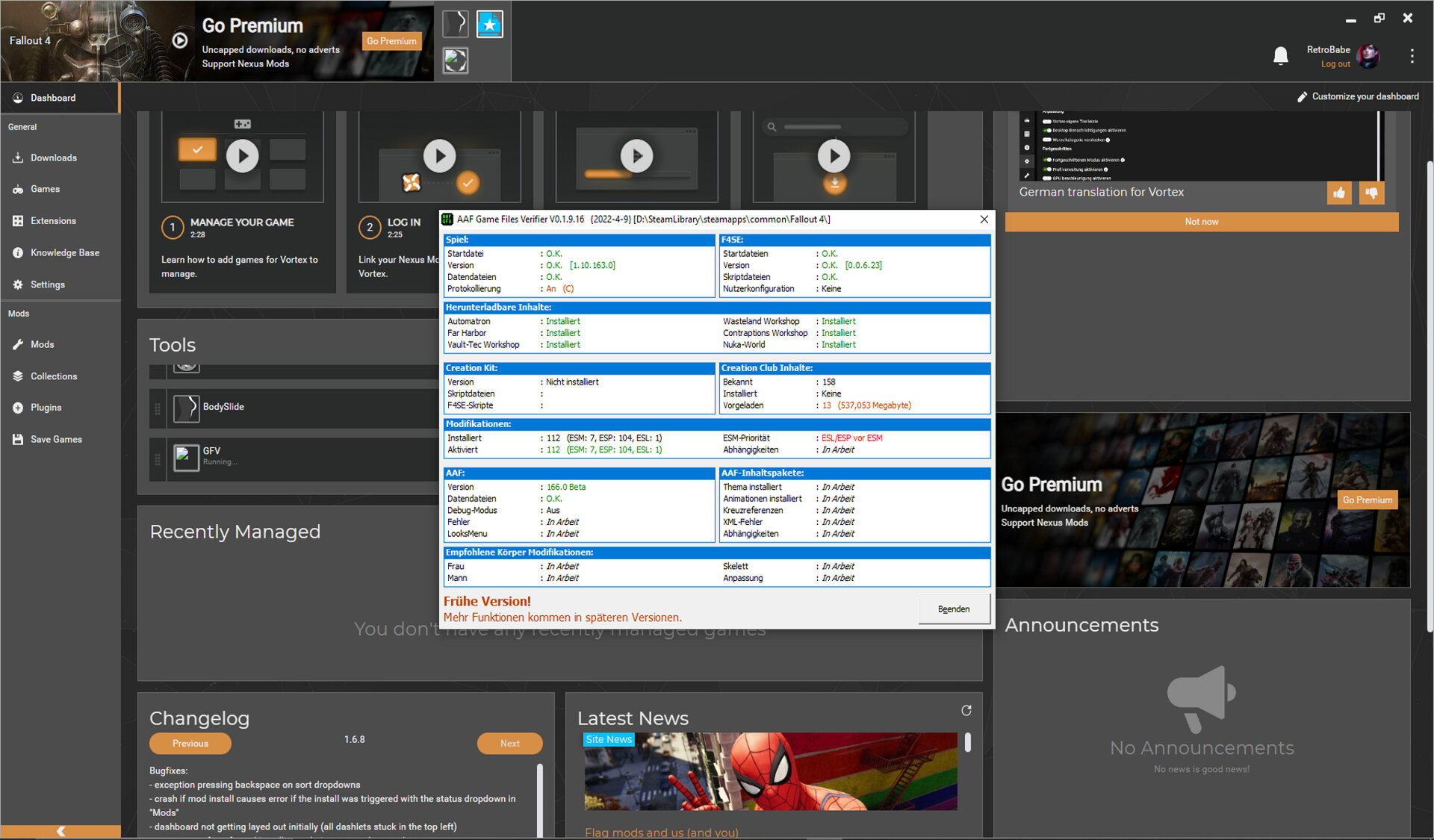Screen dimensions: 1434x840
Task: Open the three-dot overflow menu
Action: point(1412,56)
